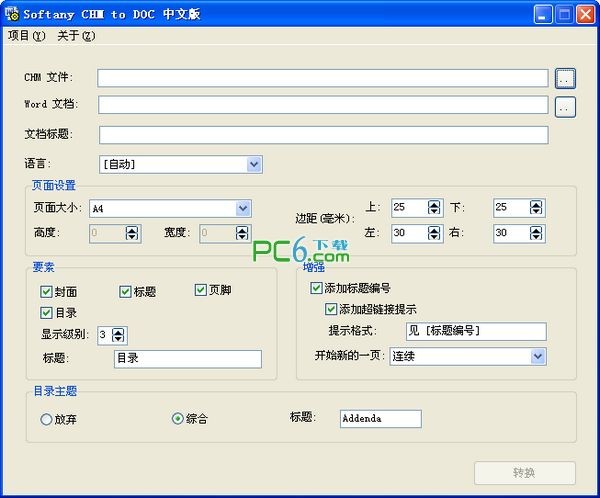
Task: Adjust left margin 左 spinner arrows
Action: [x=434, y=233]
